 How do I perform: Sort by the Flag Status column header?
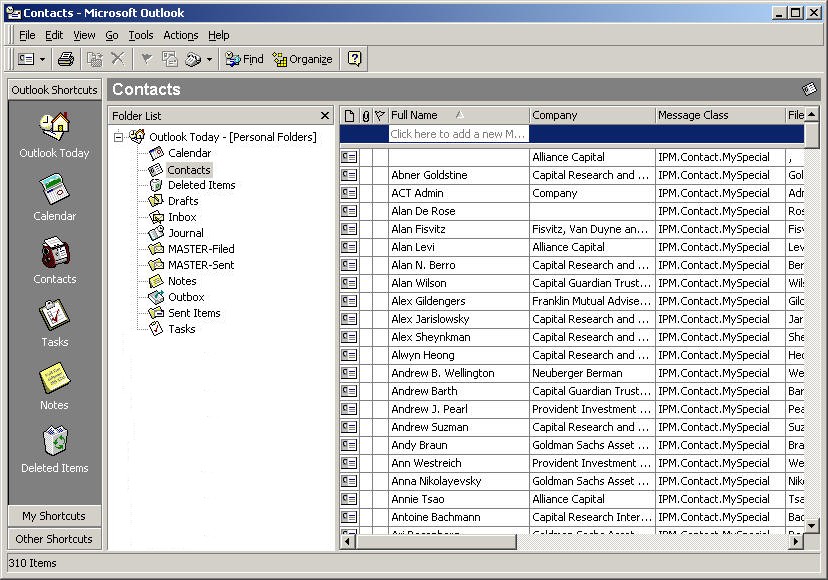(x=380, y=115)
